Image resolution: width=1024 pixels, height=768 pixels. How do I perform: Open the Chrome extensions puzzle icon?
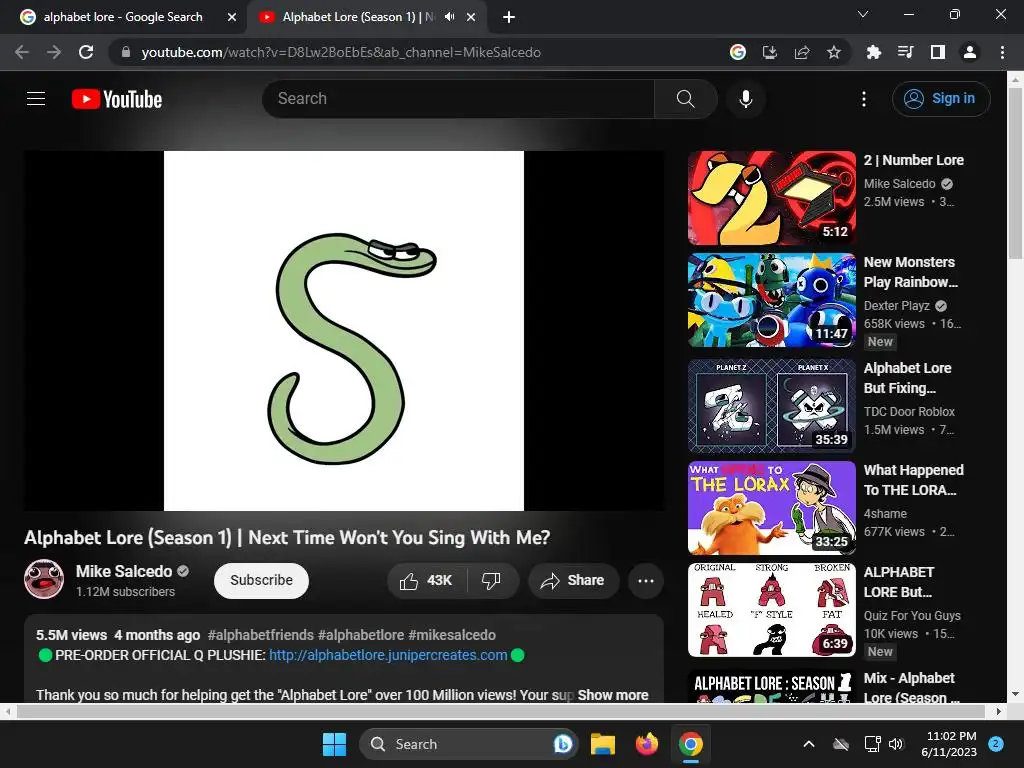[x=873, y=52]
